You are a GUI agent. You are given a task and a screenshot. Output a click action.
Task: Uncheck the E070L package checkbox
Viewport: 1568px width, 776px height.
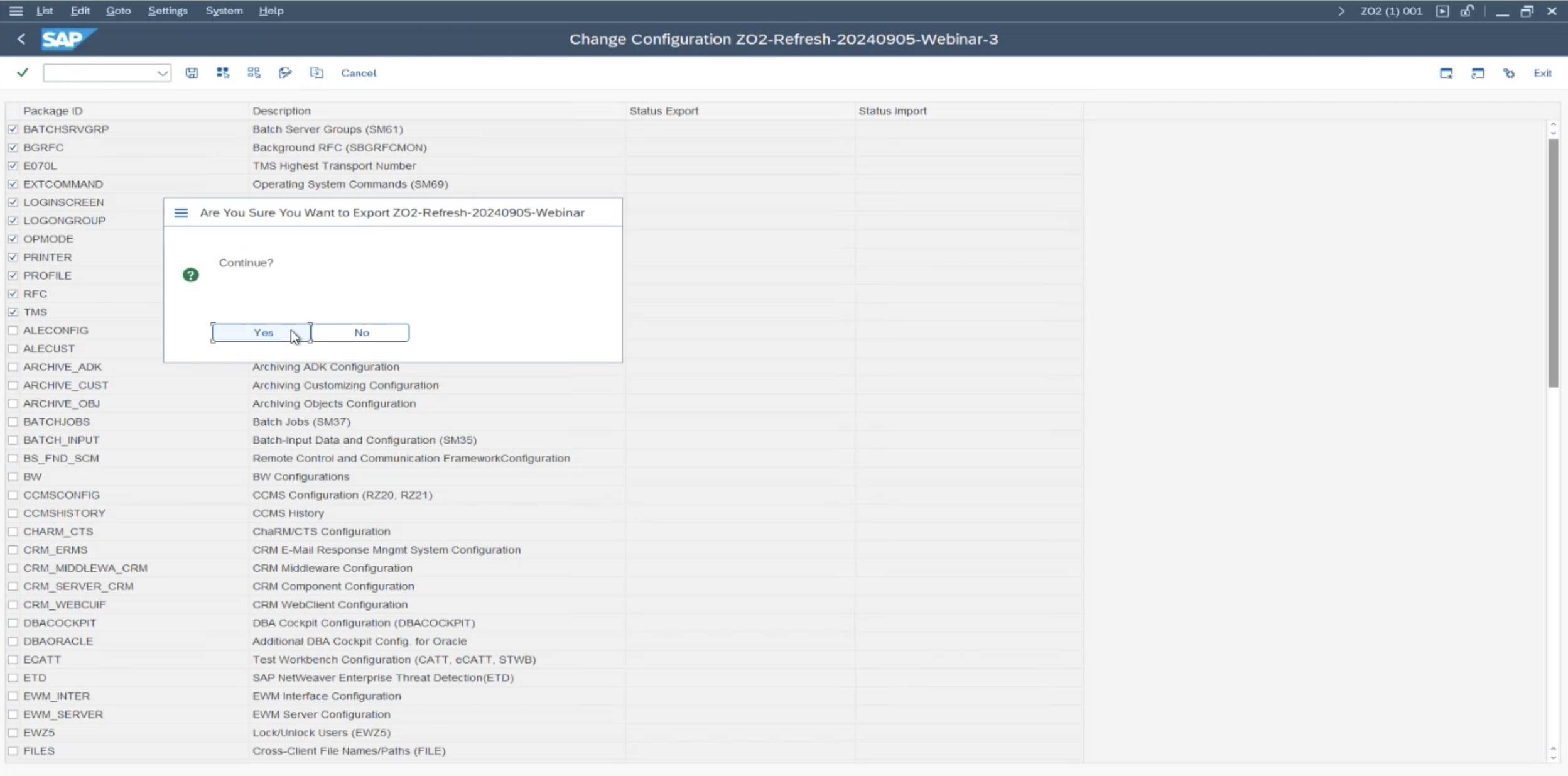(x=13, y=165)
